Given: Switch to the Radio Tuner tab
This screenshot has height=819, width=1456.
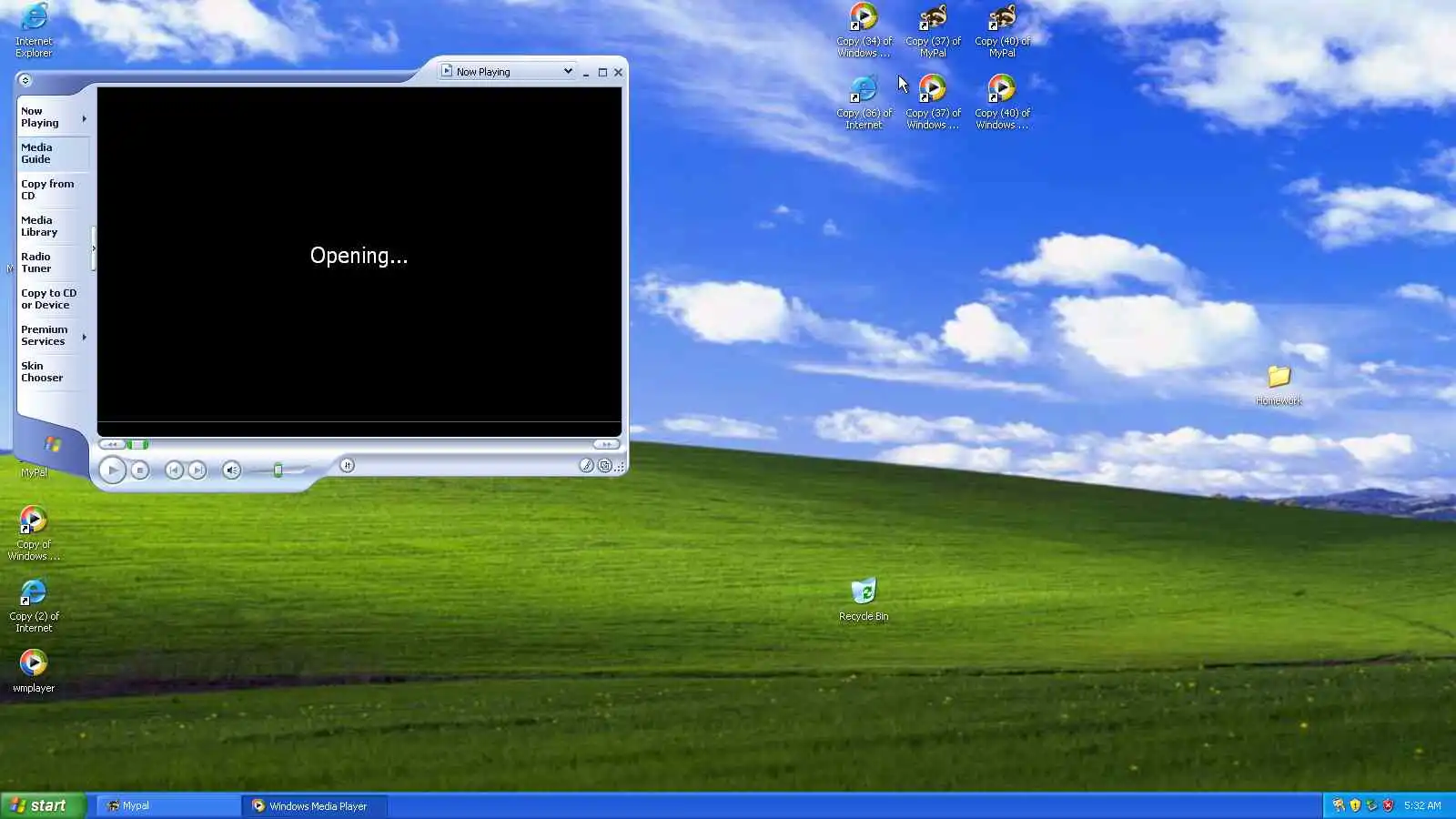Looking at the screenshot, I should tap(53, 263).
